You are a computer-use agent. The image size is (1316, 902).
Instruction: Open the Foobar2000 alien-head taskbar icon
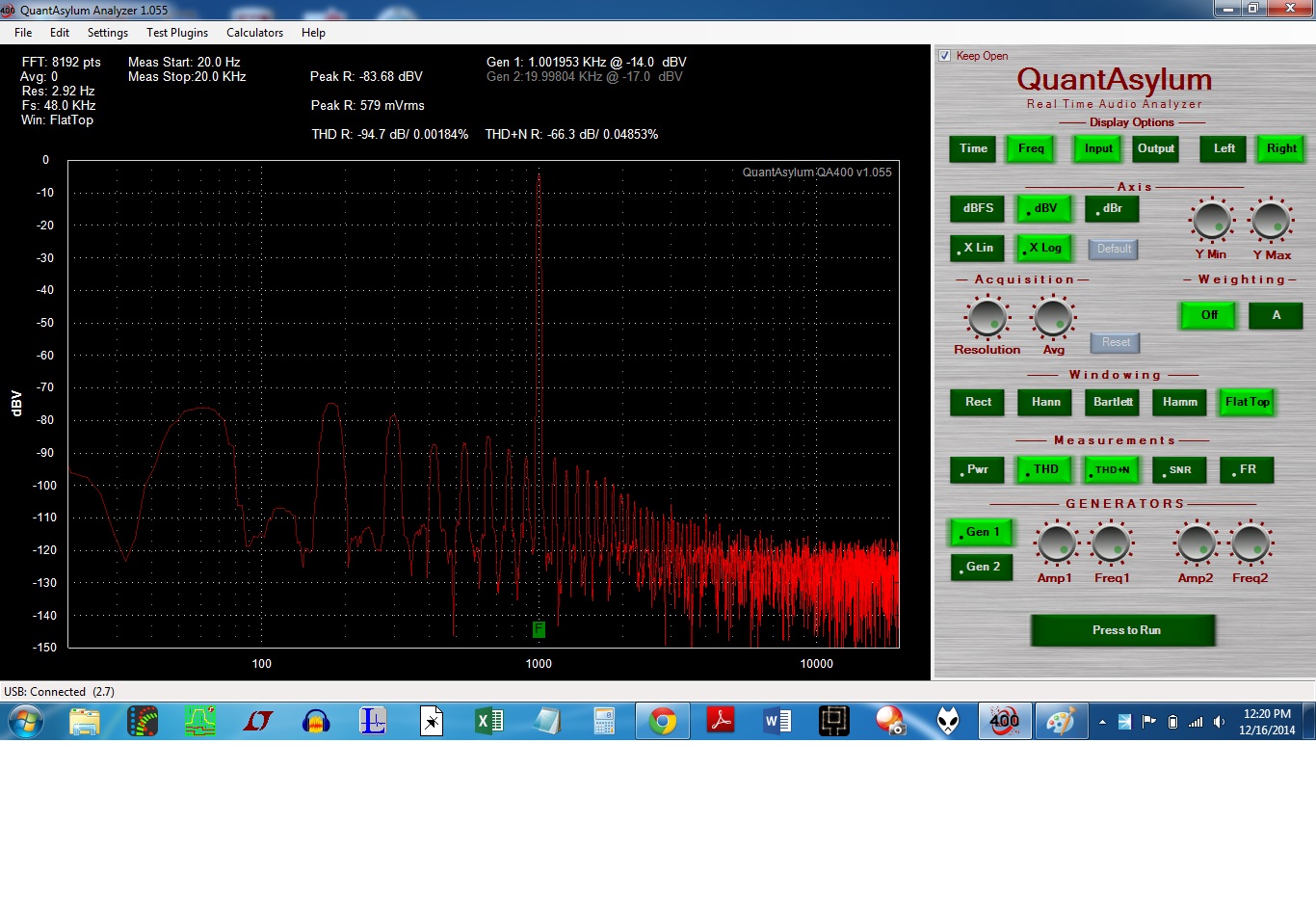pos(949,721)
